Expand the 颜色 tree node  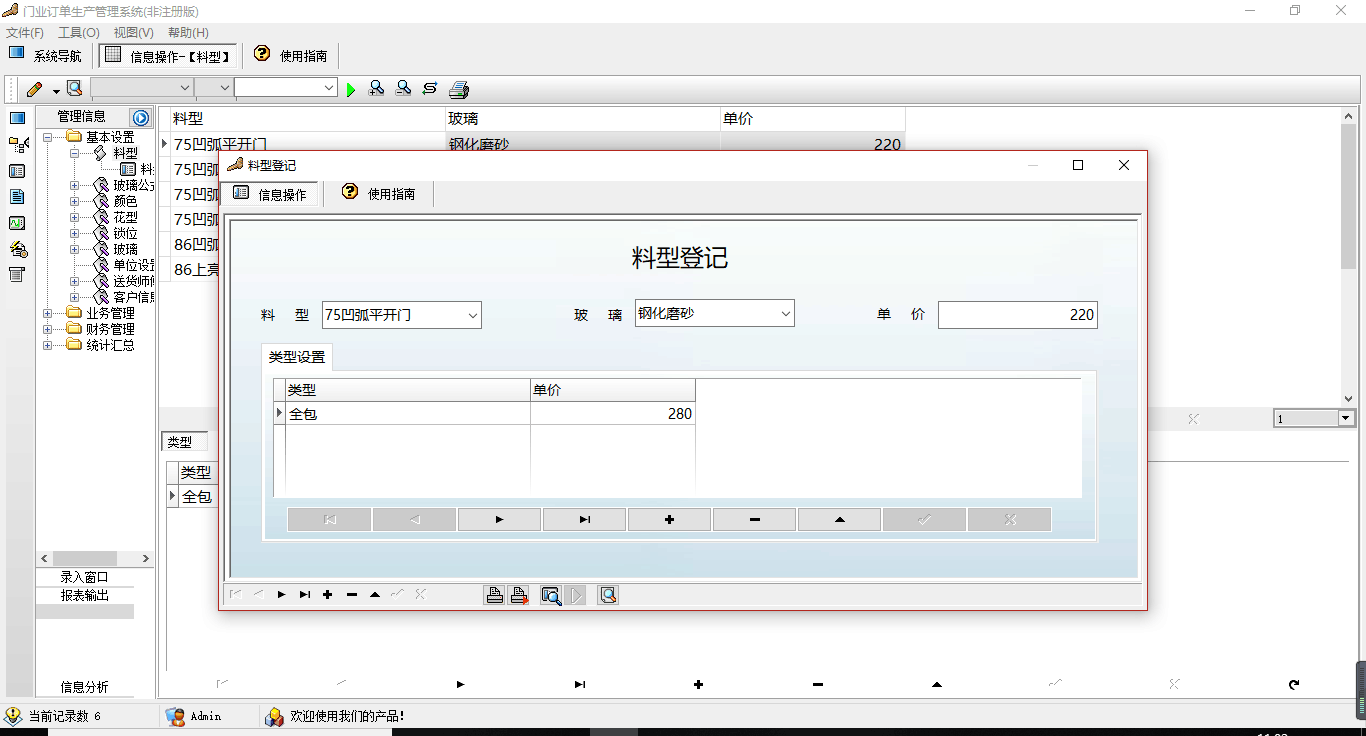tap(74, 201)
